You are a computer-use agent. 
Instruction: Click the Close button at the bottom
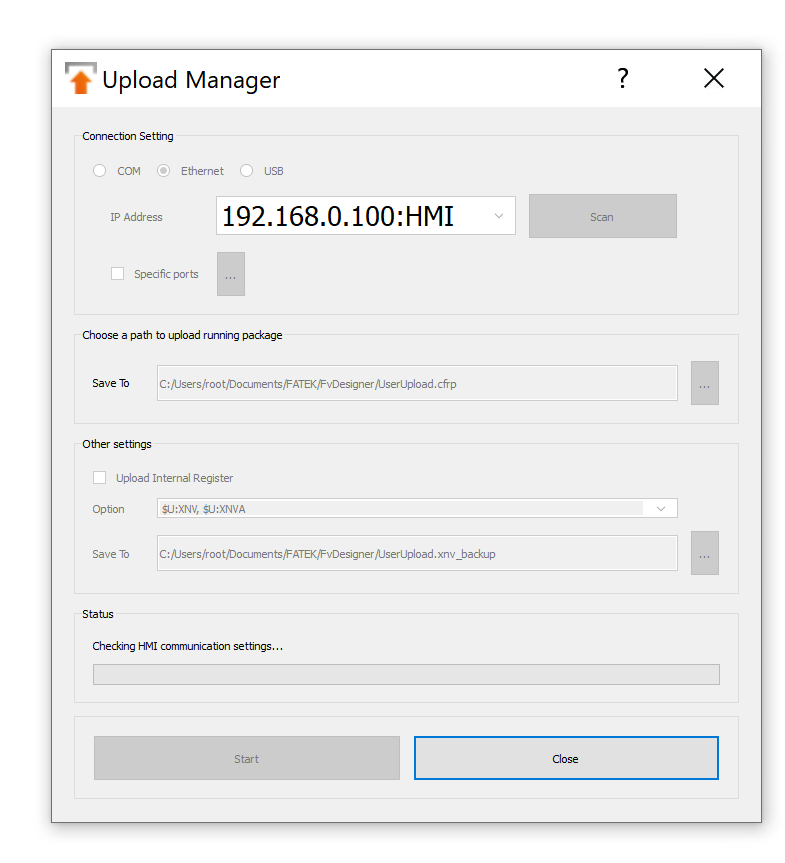pos(565,758)
